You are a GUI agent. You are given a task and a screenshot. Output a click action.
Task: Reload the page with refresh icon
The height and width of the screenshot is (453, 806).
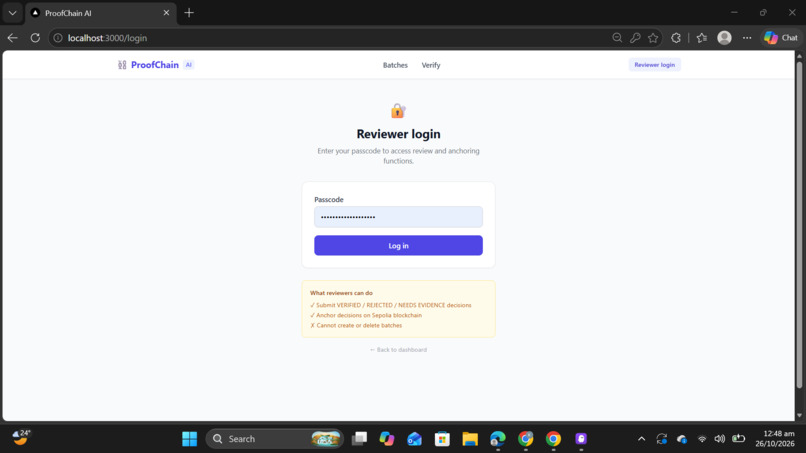pyautogui.click(x=35, y=38)
